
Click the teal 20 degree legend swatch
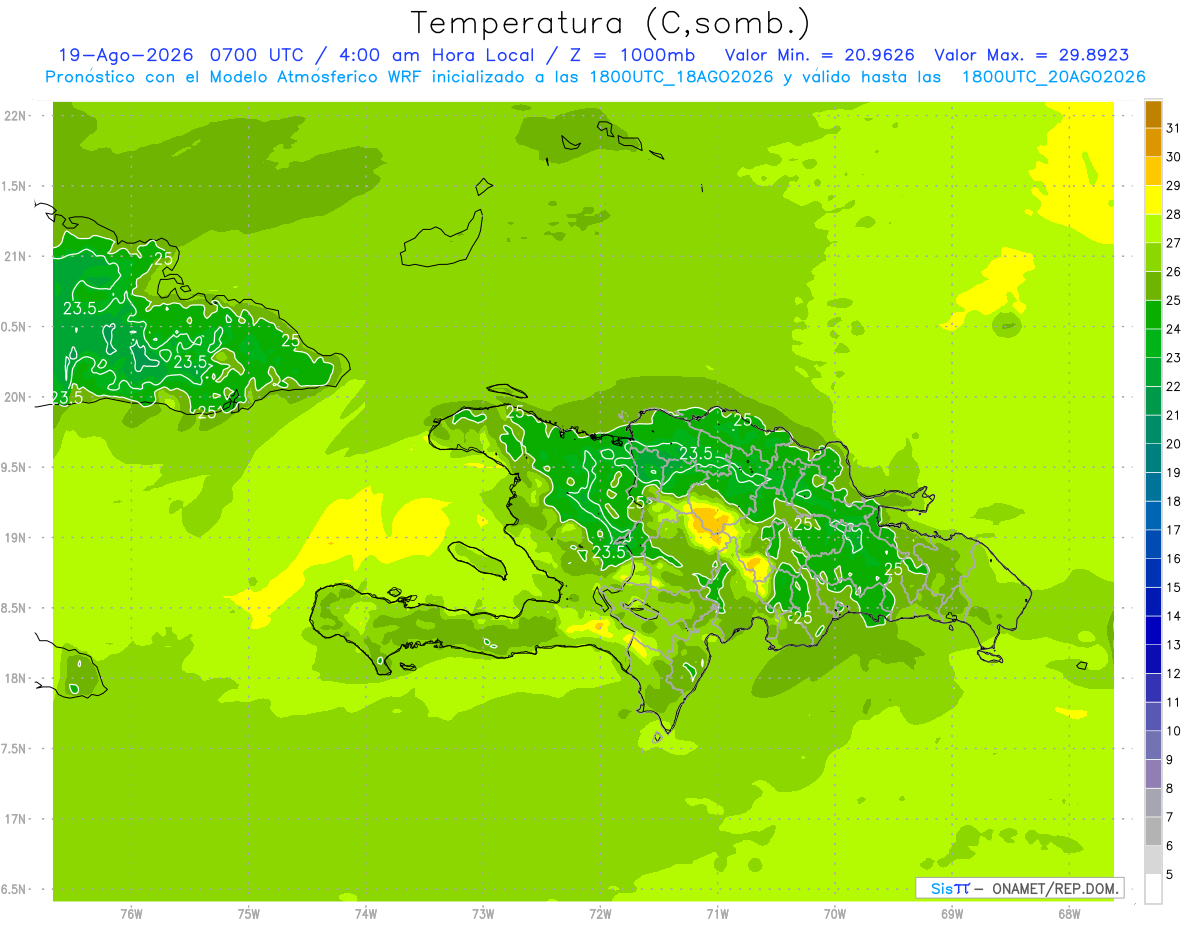click(1153, 430)
